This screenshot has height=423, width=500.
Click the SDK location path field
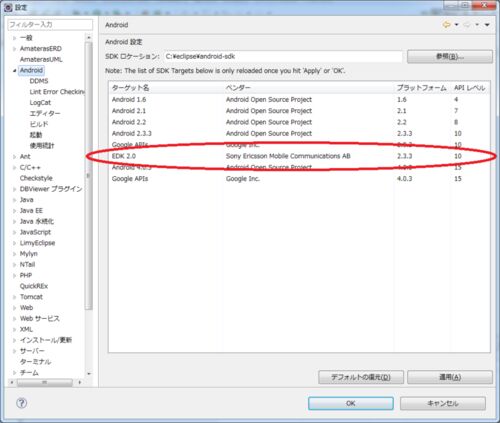click(x=283, y=56)
